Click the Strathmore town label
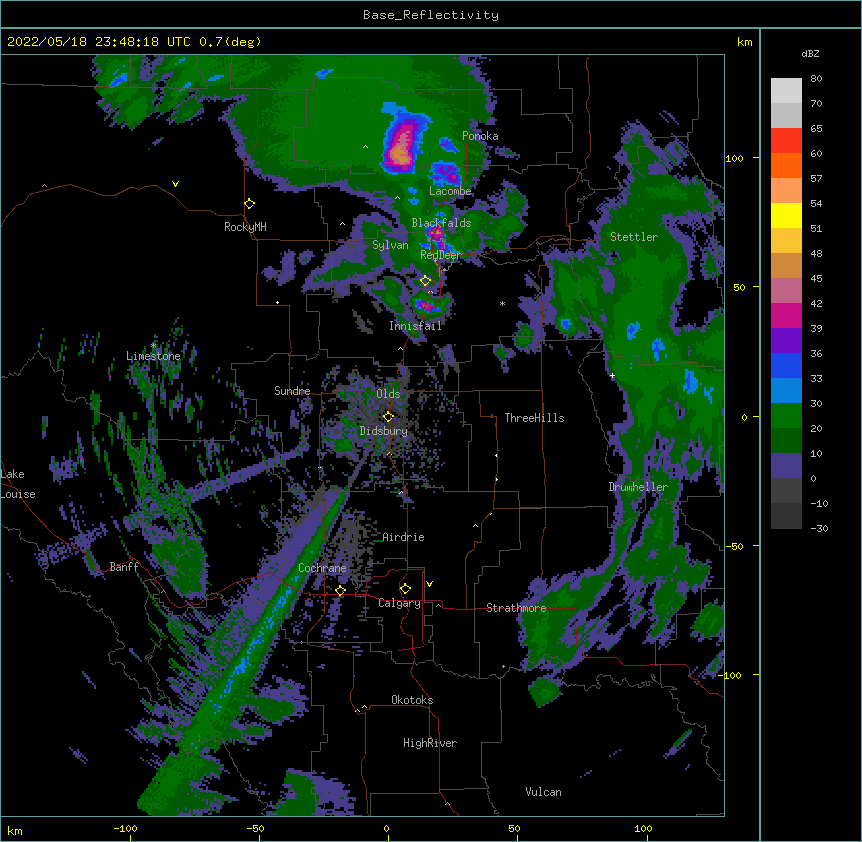Screen dimensions: 862x842 (x=516, y=608)
